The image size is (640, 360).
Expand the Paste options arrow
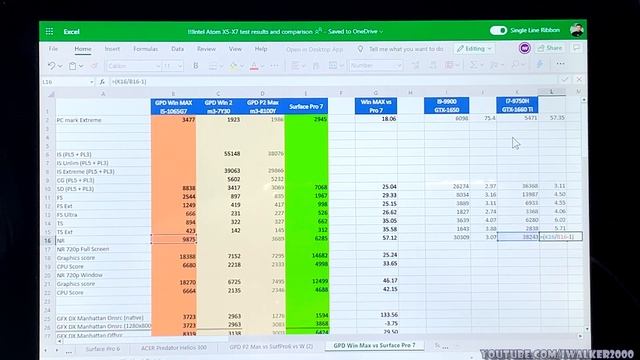click(81, 66)
